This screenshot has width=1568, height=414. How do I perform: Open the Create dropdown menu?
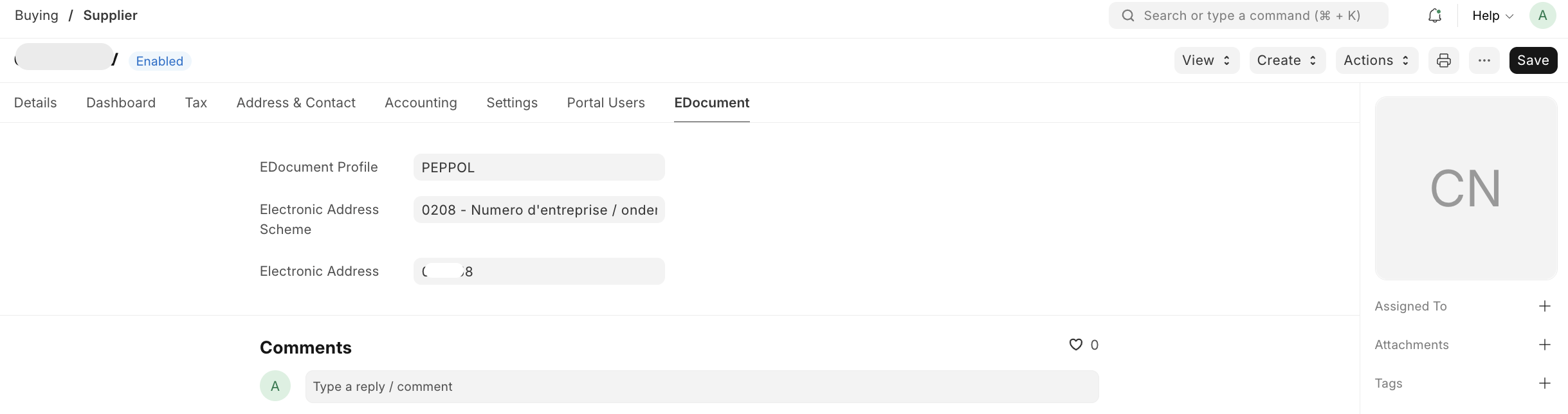tap(1287, 60)
